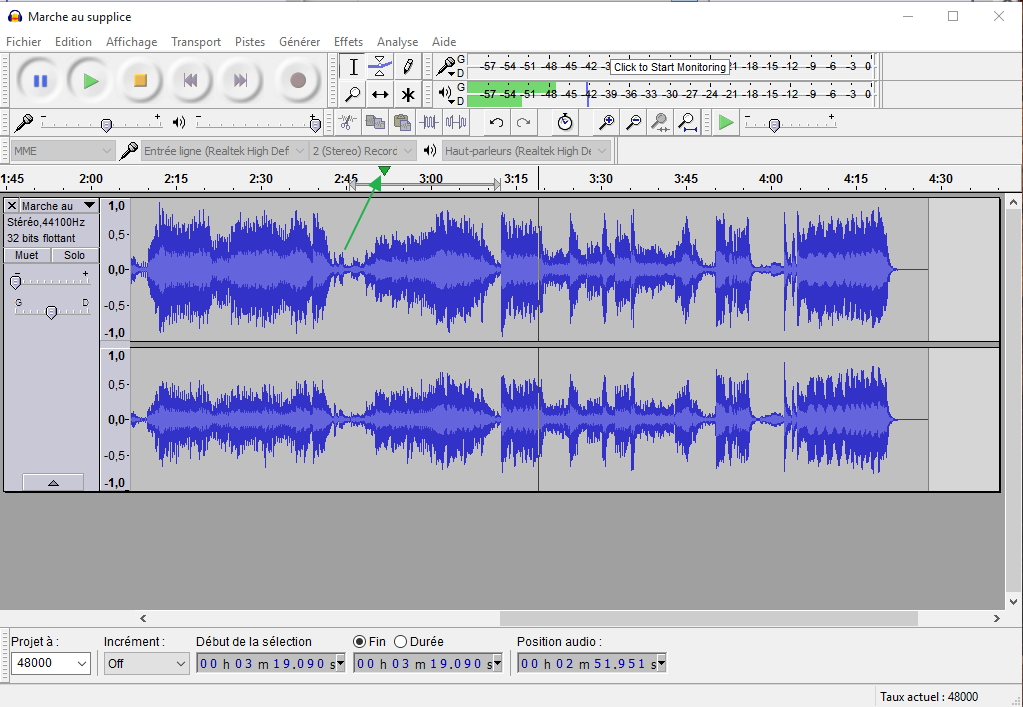Choose the Time Shift tool
Viewport: 1023px width, 707px height.
tap(380, 95)
